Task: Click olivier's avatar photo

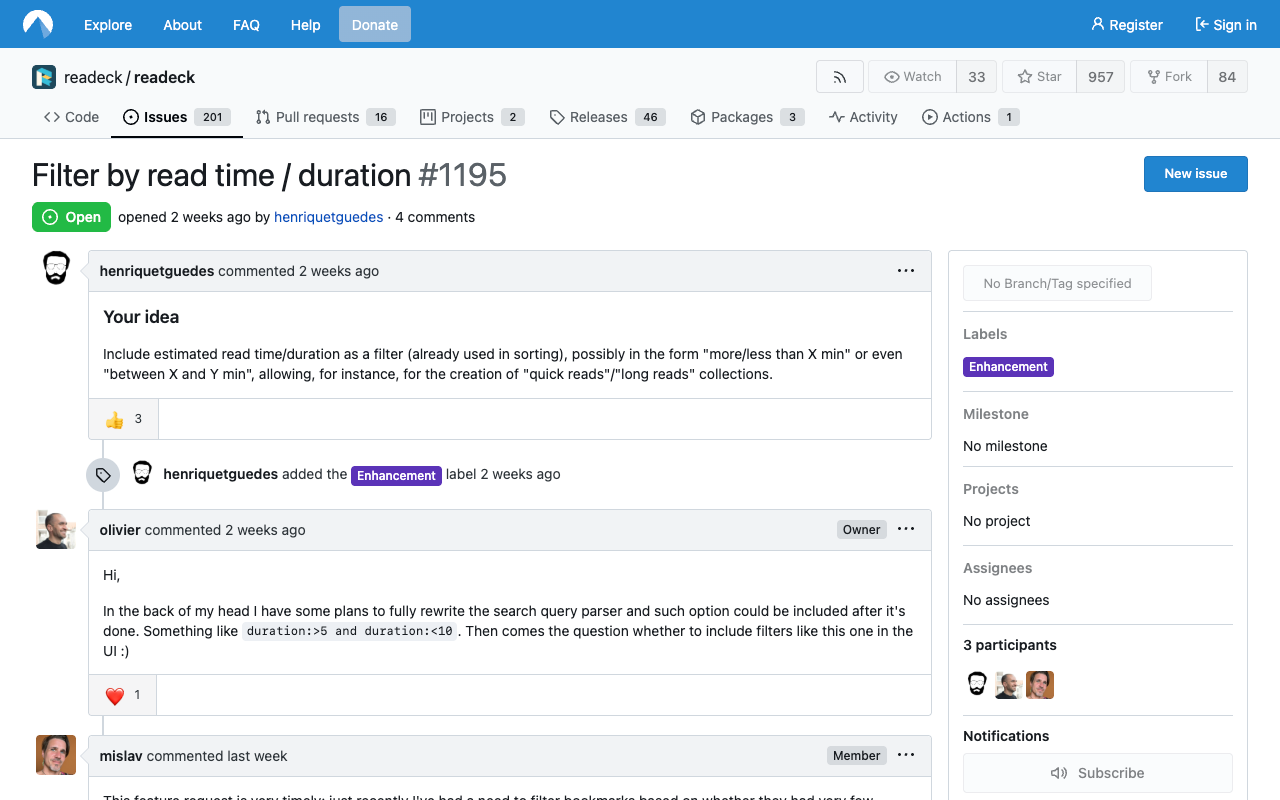Action: pos(56,529)
